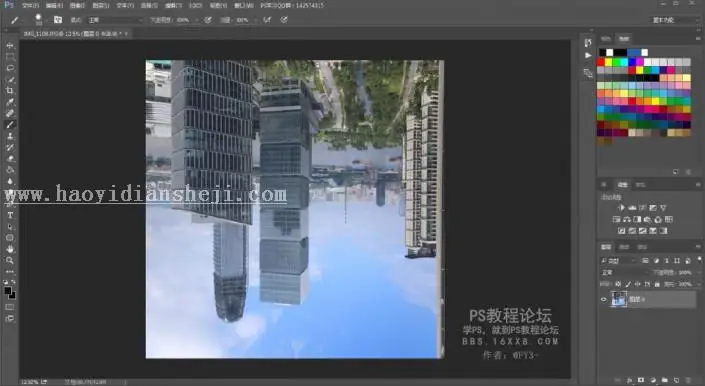The height and width of the screenshot is (386, 705).
Task: Select the Eraser tool
Action: coord(10,159)
